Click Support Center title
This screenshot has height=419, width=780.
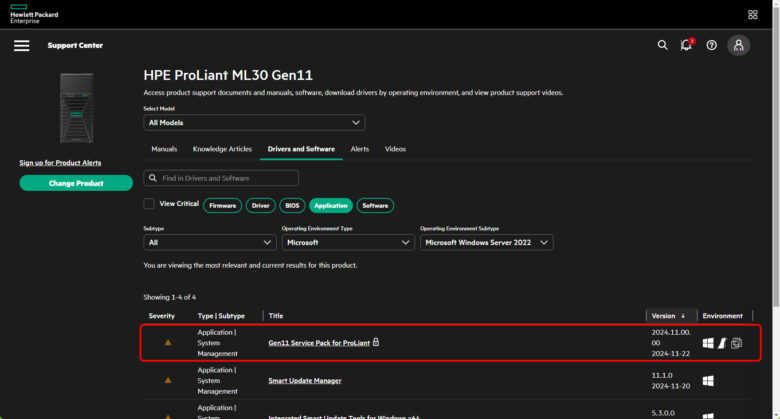pos(75,45)
